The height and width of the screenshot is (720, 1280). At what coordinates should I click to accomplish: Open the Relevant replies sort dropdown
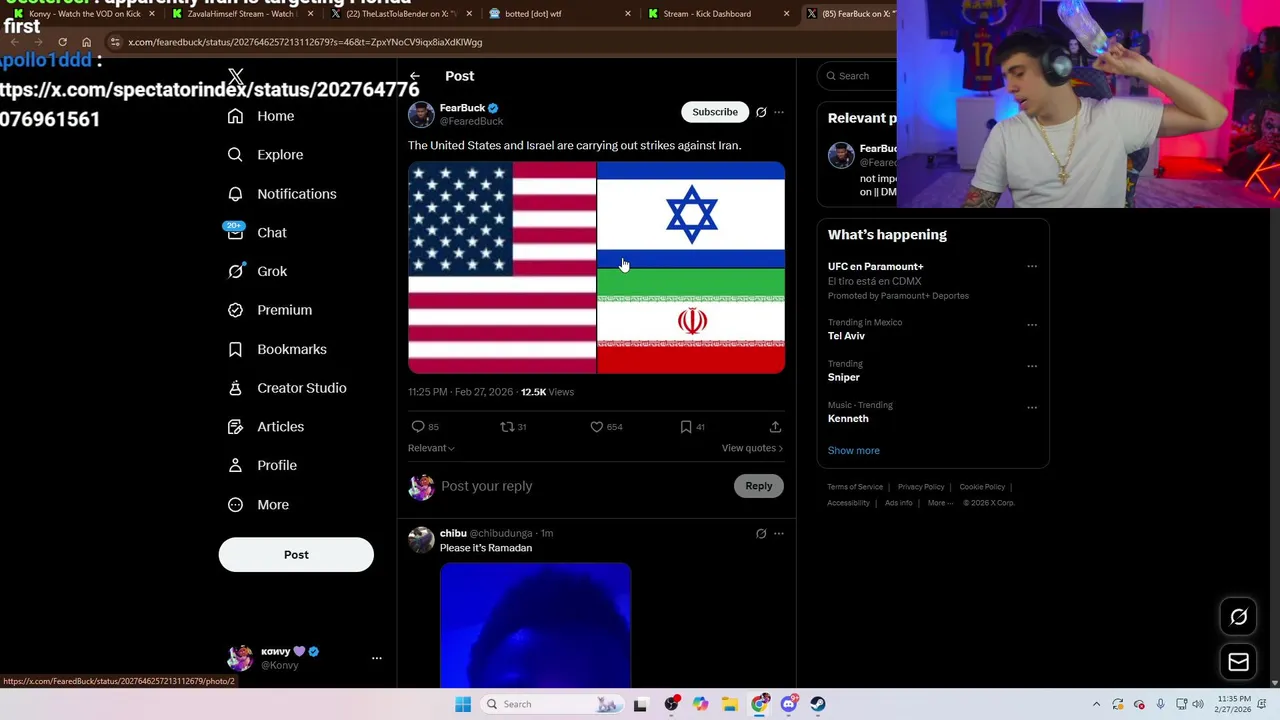(x=431, y=448)
